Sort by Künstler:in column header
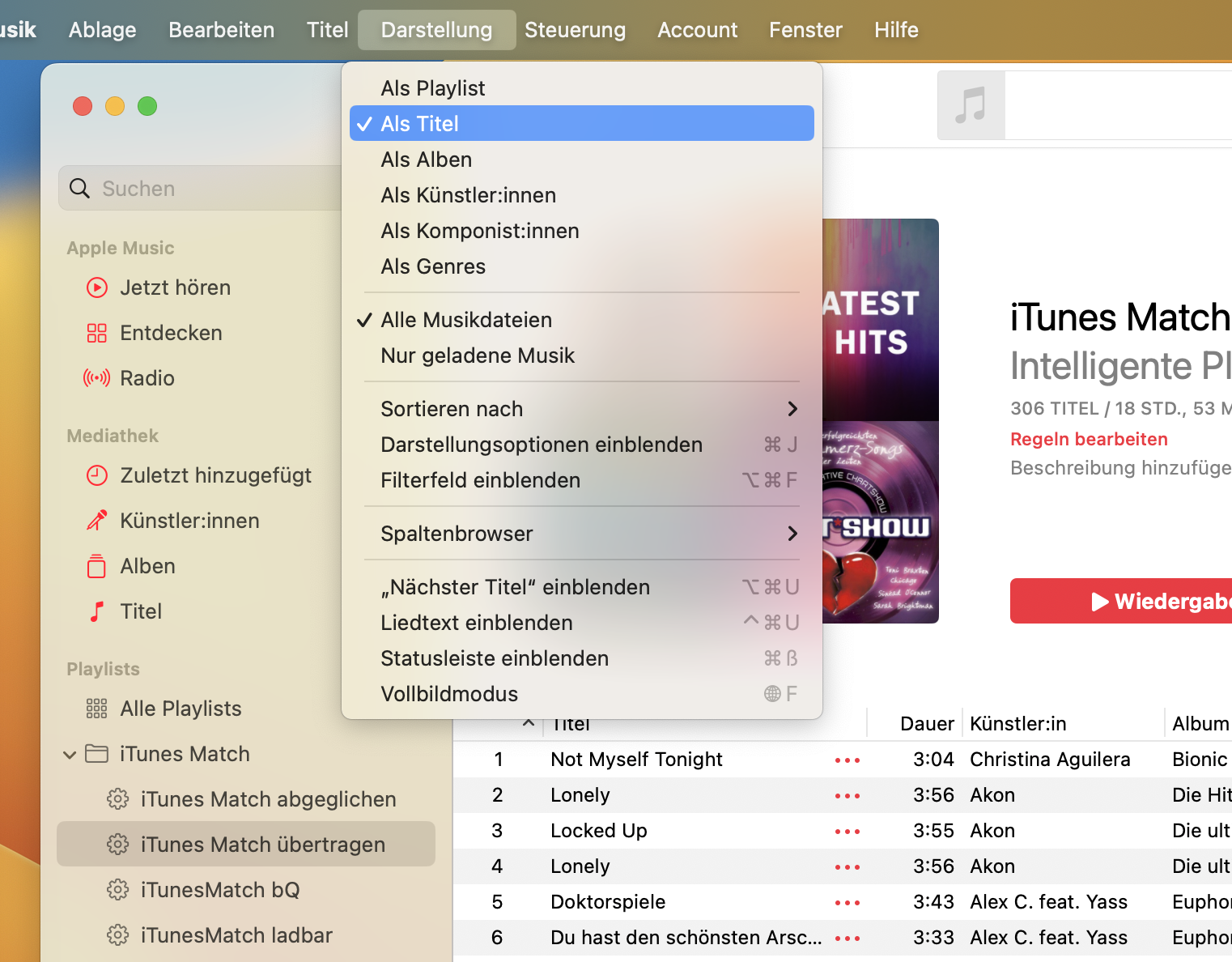The width and height of the screenshot is (1232, 962). [x=1018, y=724]
